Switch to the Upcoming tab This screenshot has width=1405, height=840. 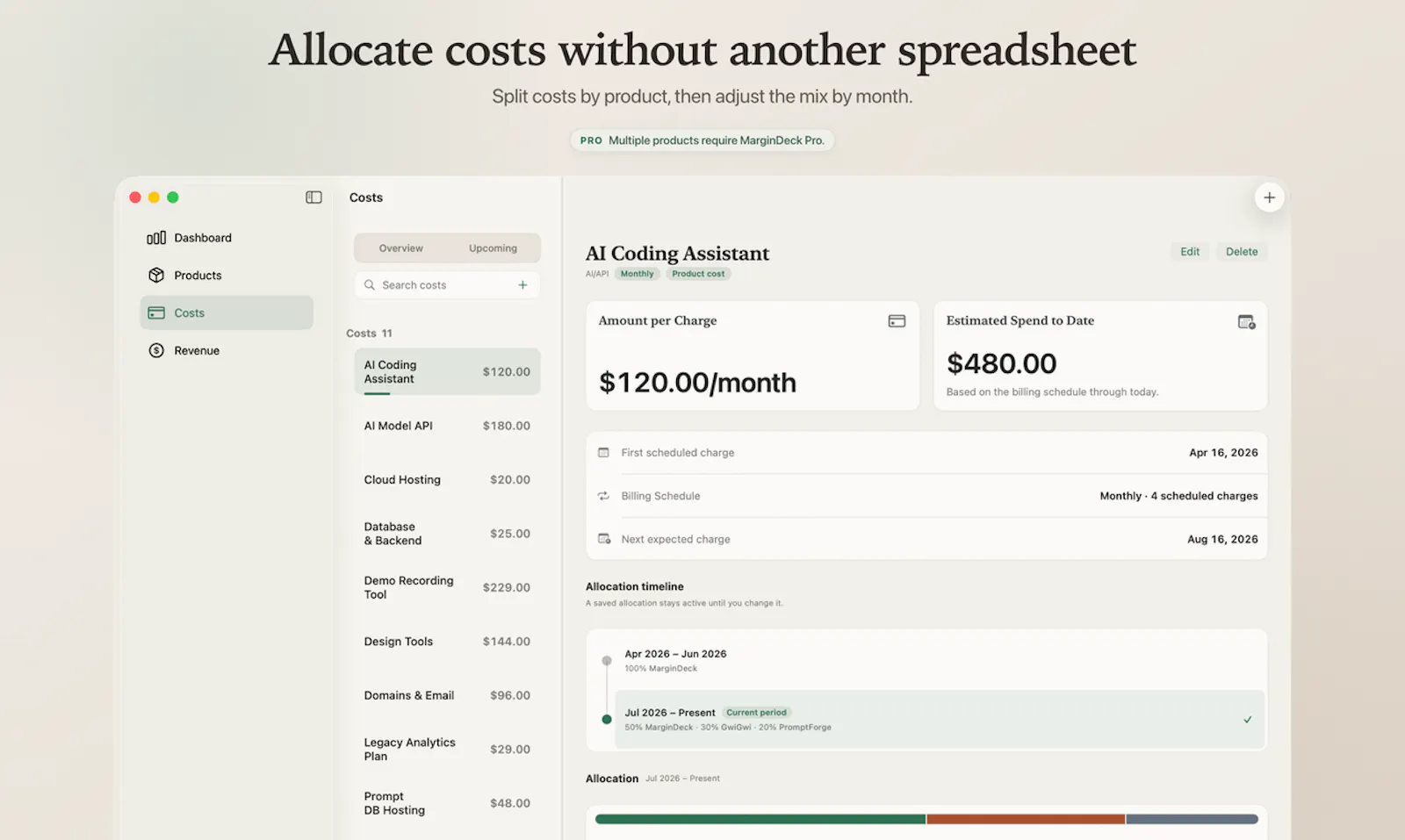click(493, 248)
